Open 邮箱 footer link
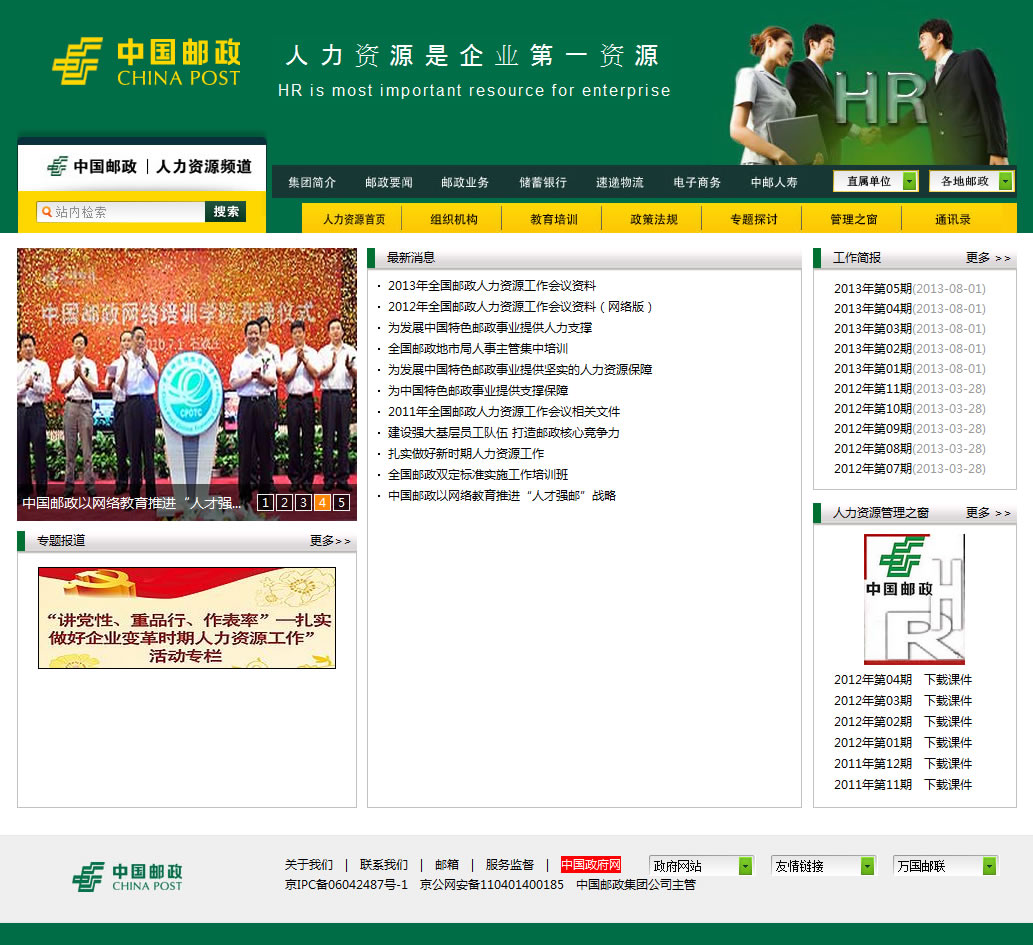Viewport: 1033px width, 945px height. [447, 865]
